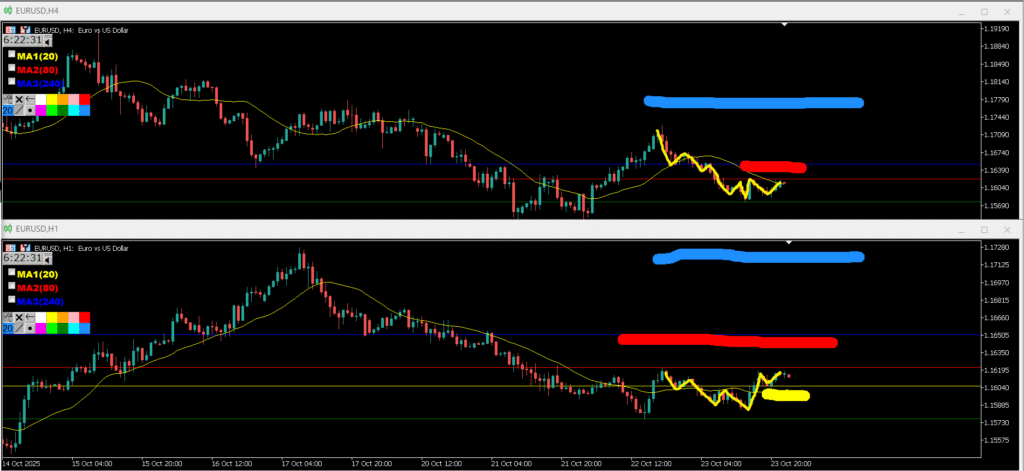Click the second icon left of the EURUSD, H4 chart title
This screenshot has height=471, width=1024.
(25, 30)
